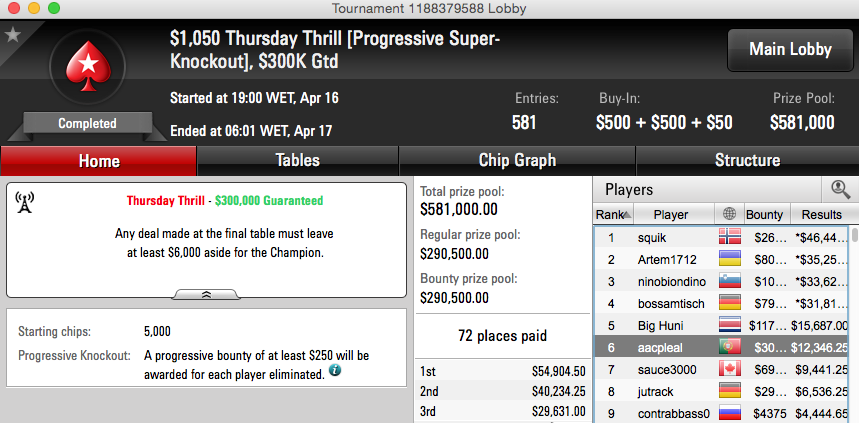Sort by Results column header
This screenshot has height=423, width=859.
tap(821, 214)
